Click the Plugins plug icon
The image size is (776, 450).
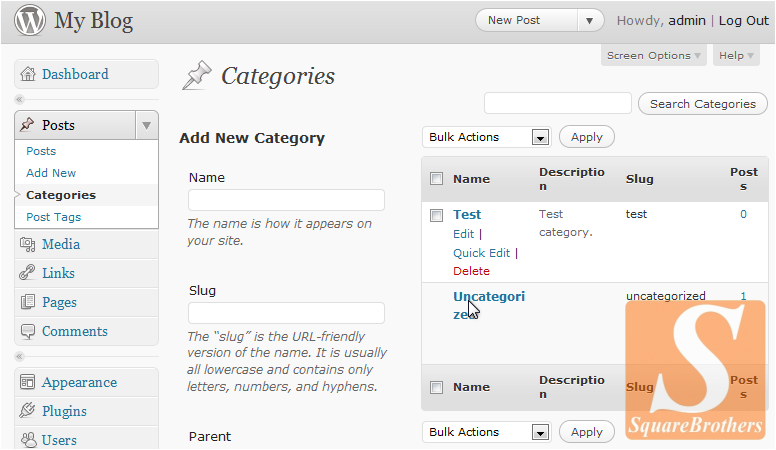(27, 411)
